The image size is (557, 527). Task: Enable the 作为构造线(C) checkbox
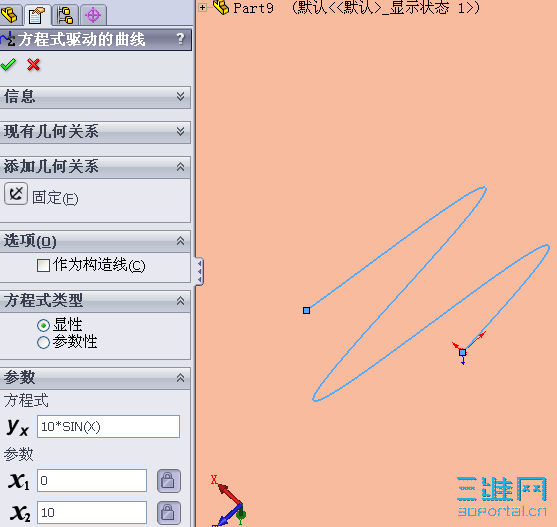point(43,265)
